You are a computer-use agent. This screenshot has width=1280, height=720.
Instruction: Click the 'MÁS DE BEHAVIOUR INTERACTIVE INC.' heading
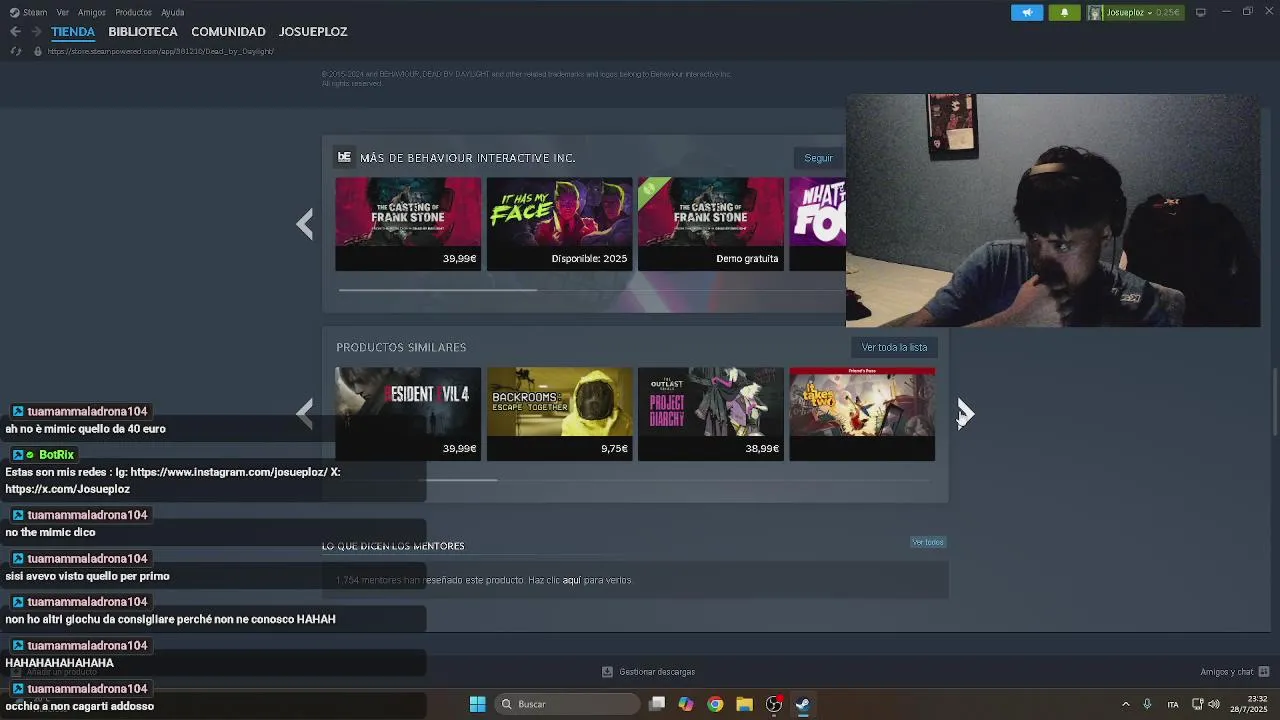click(x=467, y=158)
